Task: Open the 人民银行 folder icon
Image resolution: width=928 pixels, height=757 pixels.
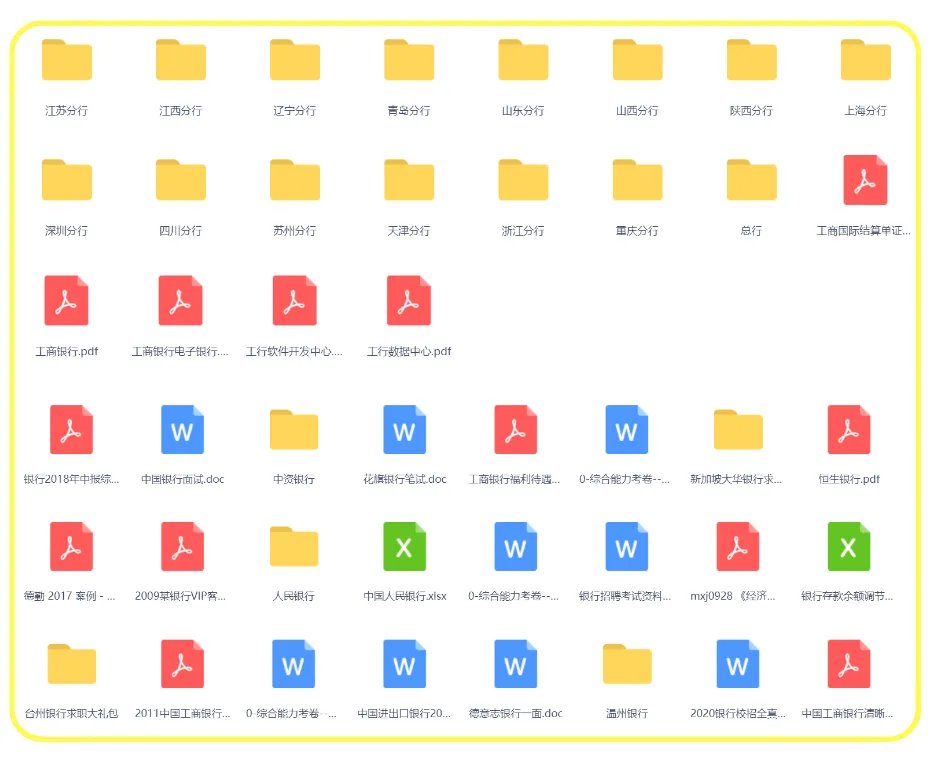Action: coord(294,546)
